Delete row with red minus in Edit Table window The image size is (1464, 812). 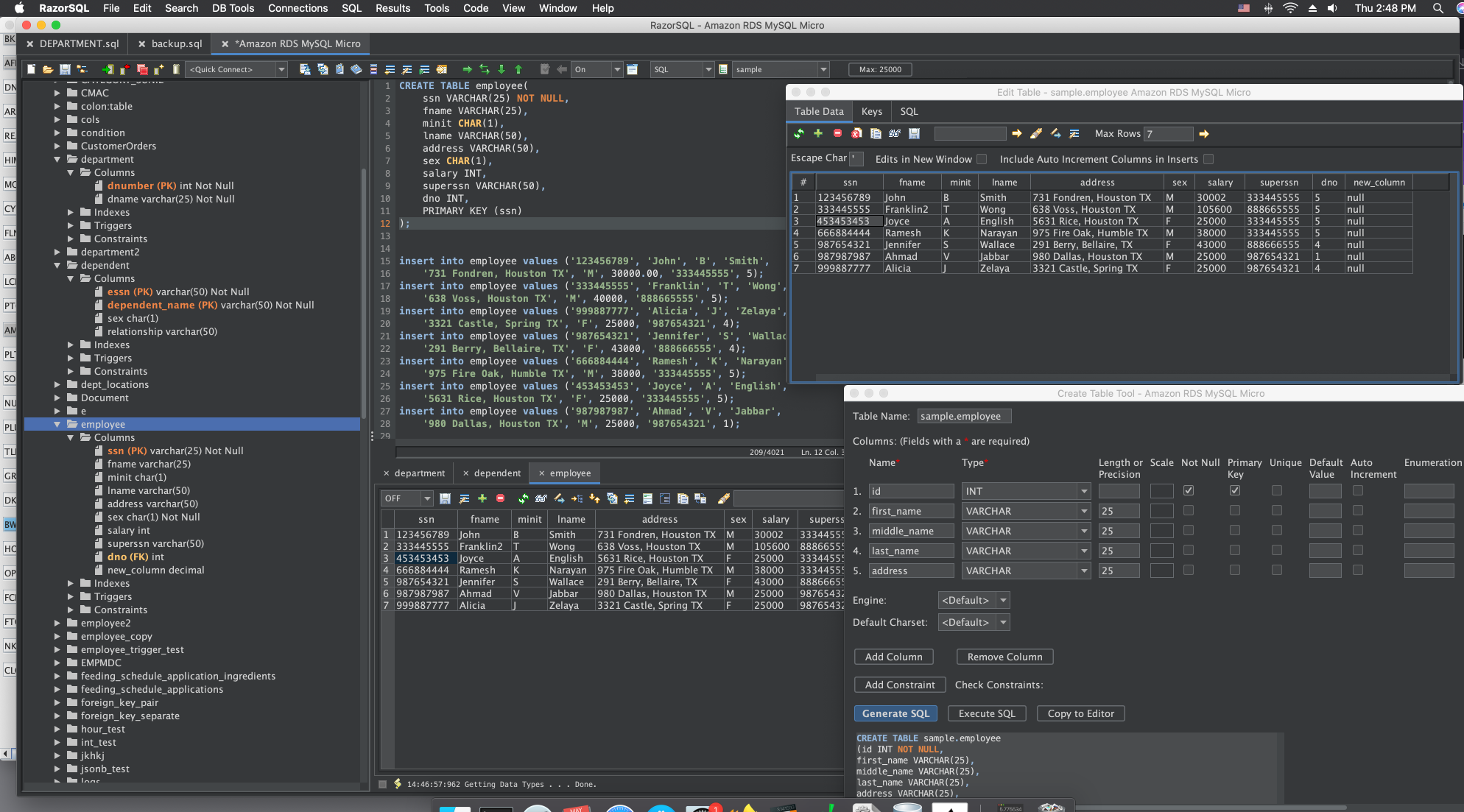837,133
